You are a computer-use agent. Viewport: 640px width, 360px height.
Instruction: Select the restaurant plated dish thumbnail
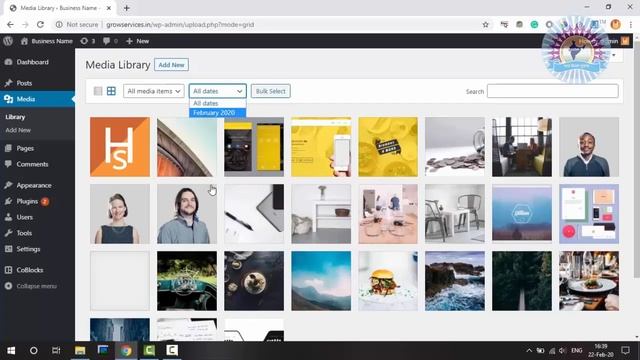click(x=589, y=281)
